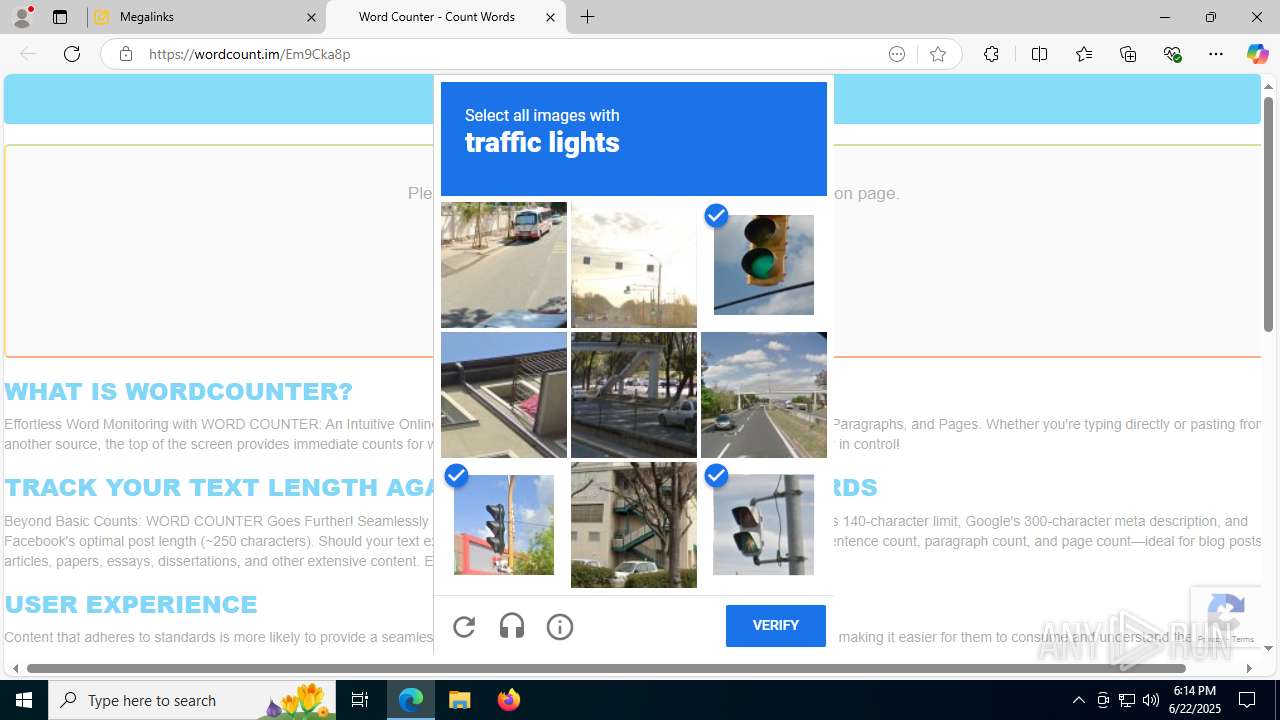This screenshot has width=1280, height=720.
Task: Select the highway overpass road tile
Action: tap(764, 395)
